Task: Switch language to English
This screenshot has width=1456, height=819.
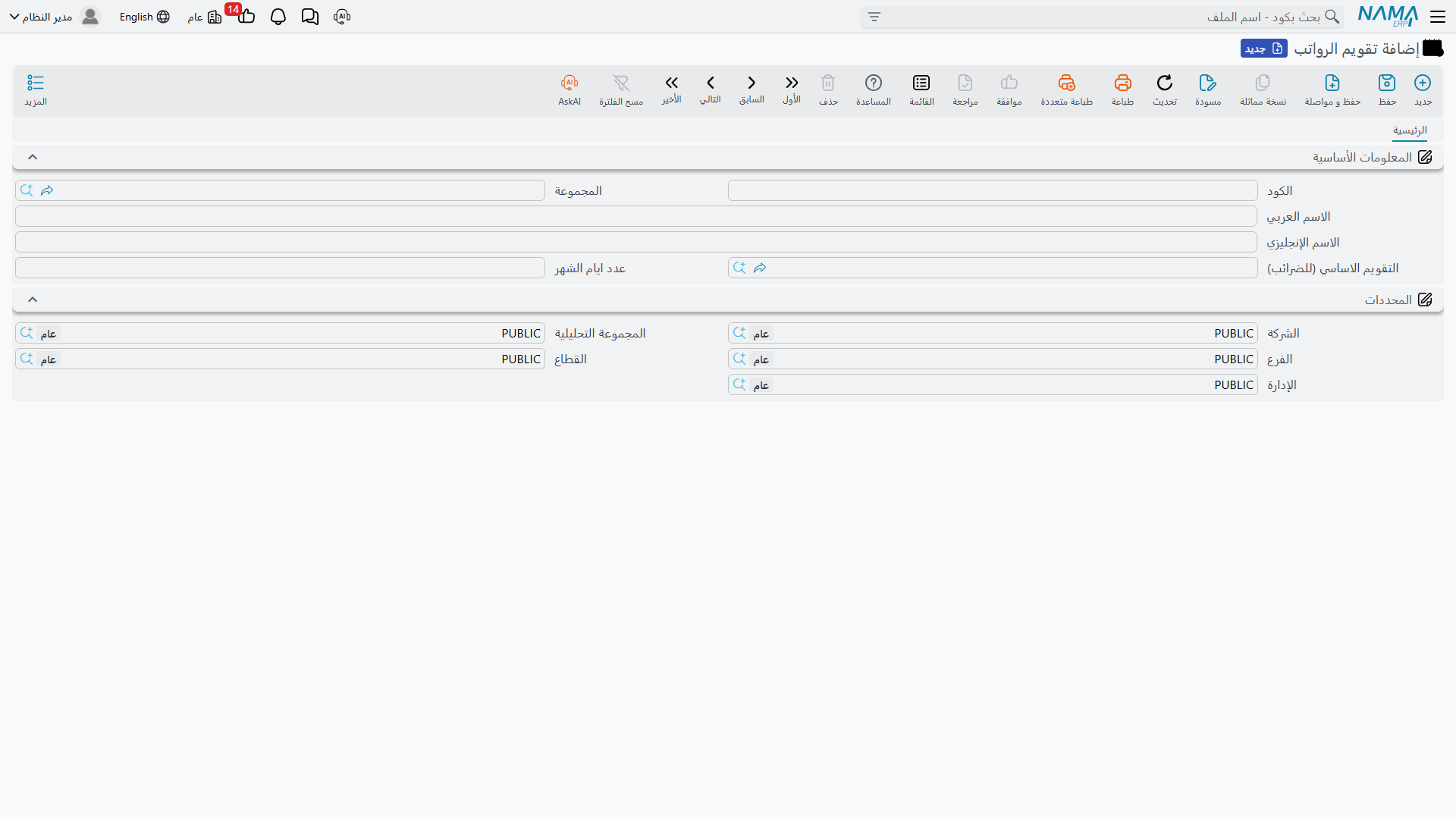Action: point(144,17)
